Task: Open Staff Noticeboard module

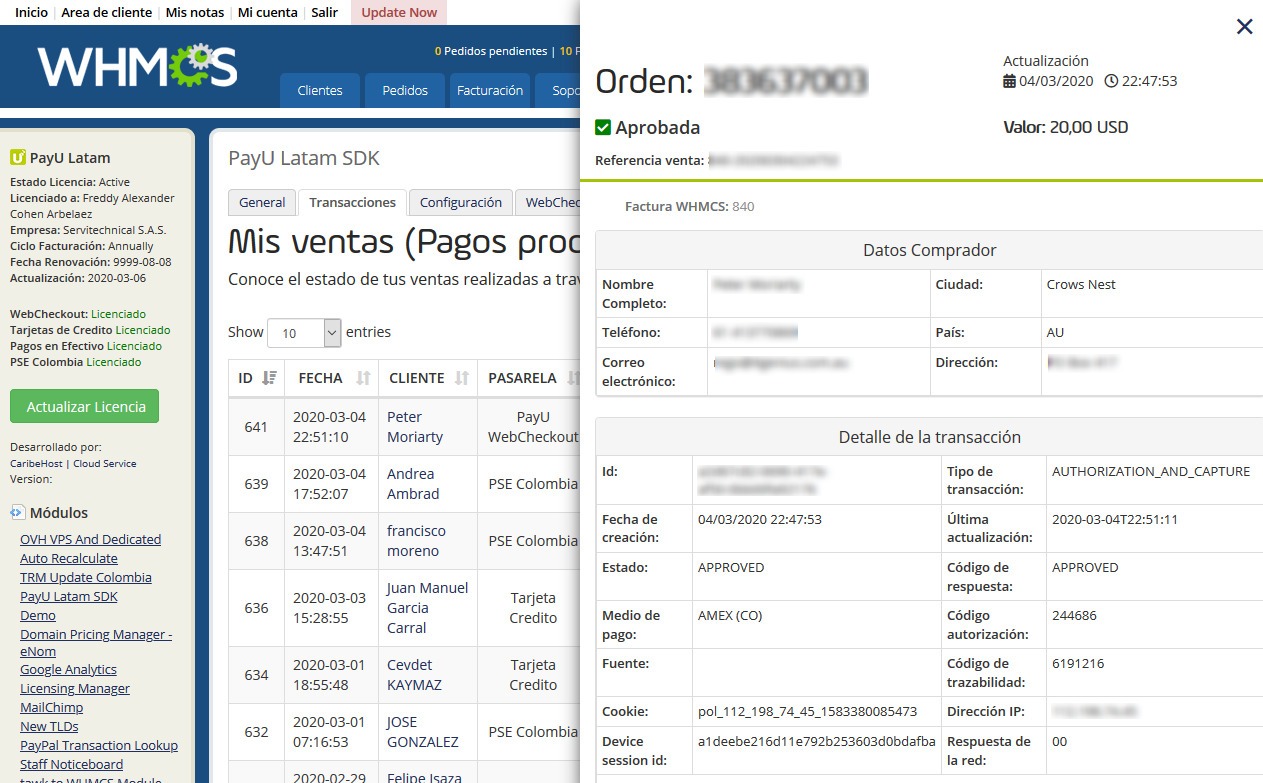Action: pyautogui.click(x=72, y=764)
